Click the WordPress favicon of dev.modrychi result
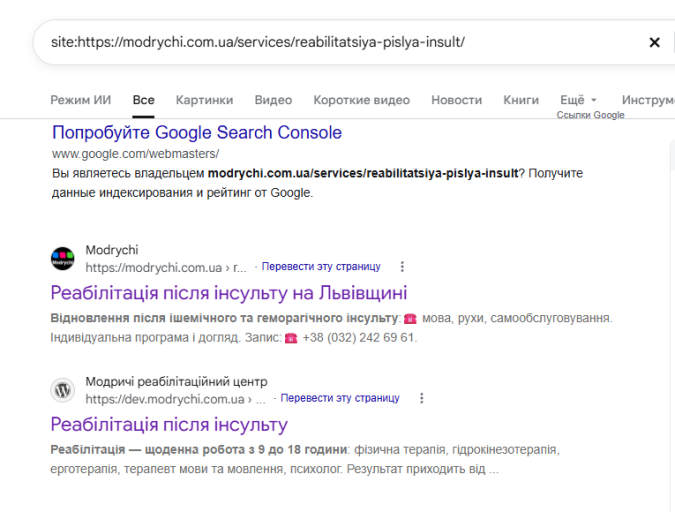675x512 pixels. (63, 390)
